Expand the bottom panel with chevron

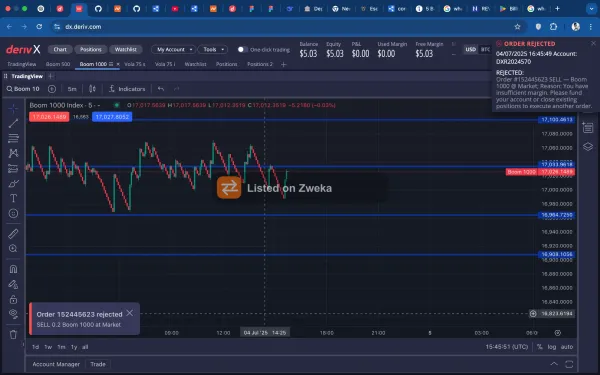pyautogui.click(x=554, y=364)
